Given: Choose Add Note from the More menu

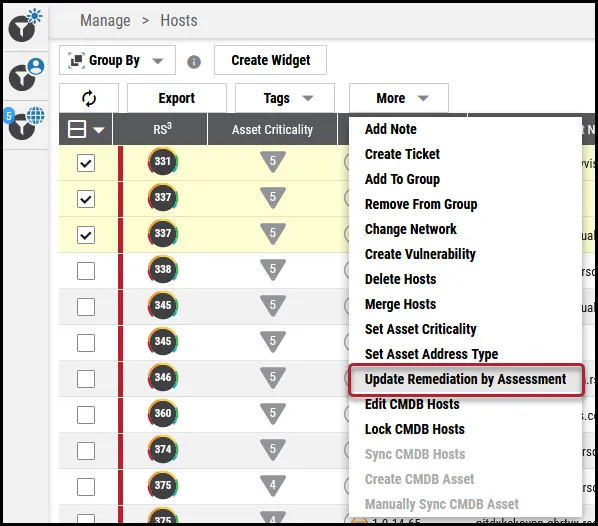Looking at the screenshot, I should click(x=391, y=129).
